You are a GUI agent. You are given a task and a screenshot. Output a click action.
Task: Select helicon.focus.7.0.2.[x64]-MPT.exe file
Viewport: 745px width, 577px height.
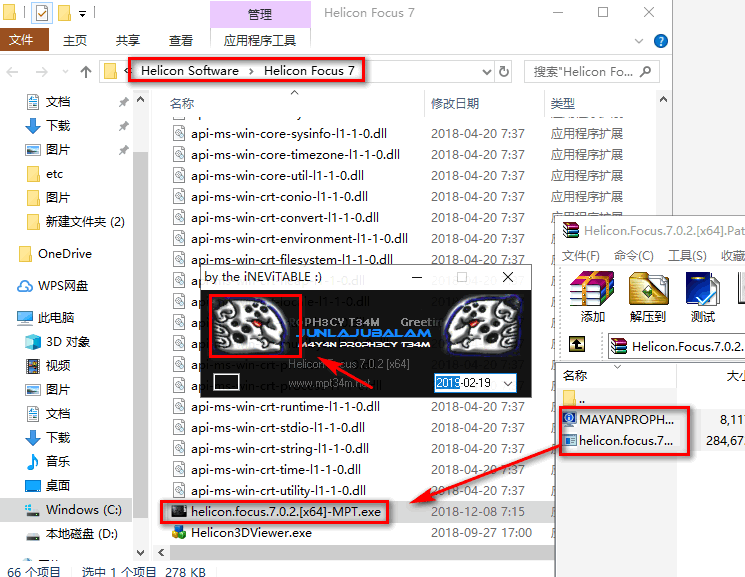[x=286, y=512]
